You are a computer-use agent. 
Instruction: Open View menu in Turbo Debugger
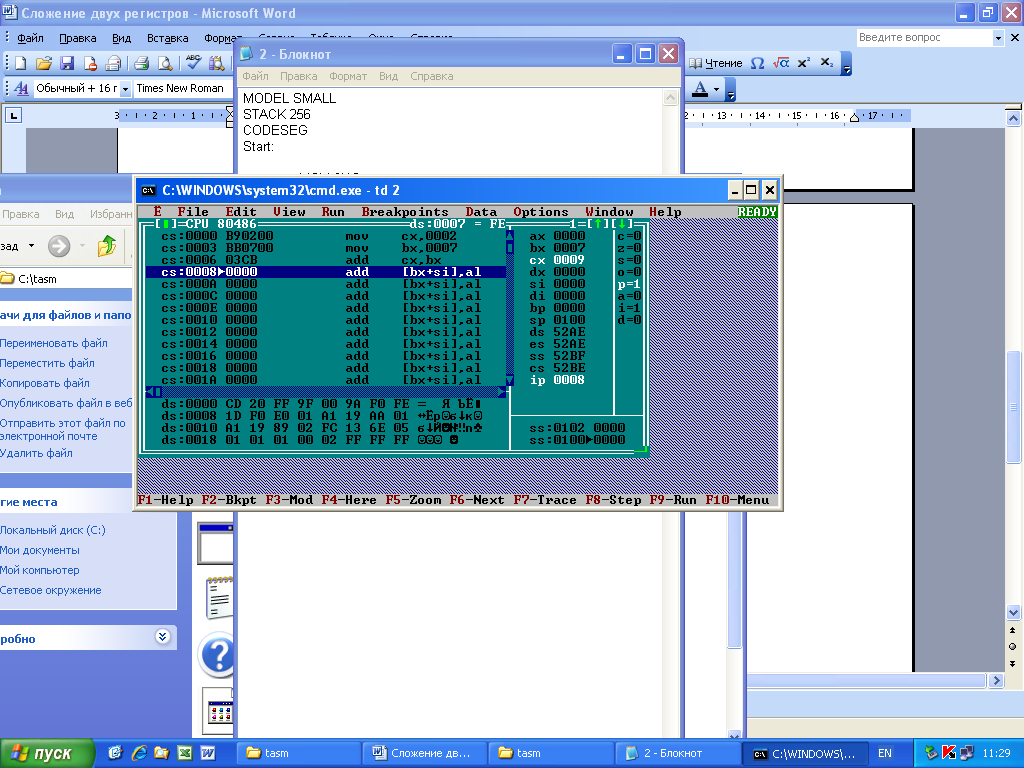pos(289,212)
